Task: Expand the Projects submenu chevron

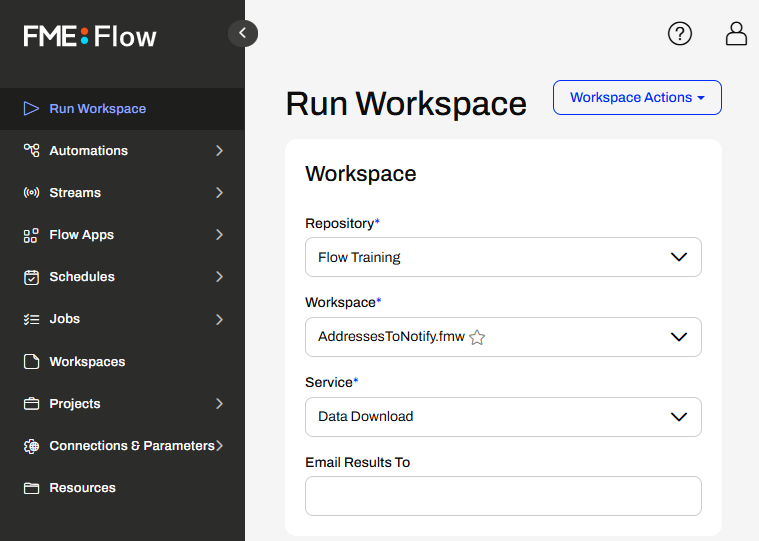Action: (219, 404)
